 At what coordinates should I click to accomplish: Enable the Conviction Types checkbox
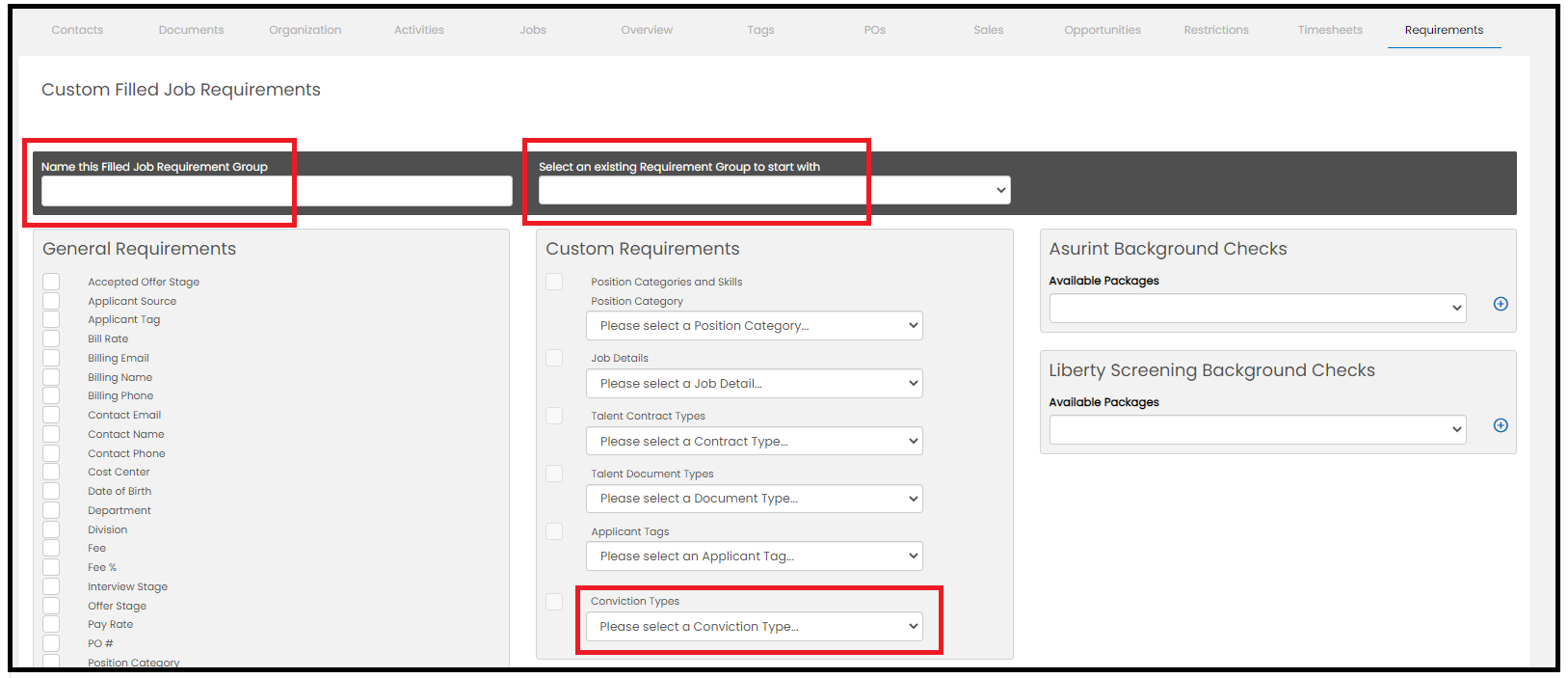[554, 601]
